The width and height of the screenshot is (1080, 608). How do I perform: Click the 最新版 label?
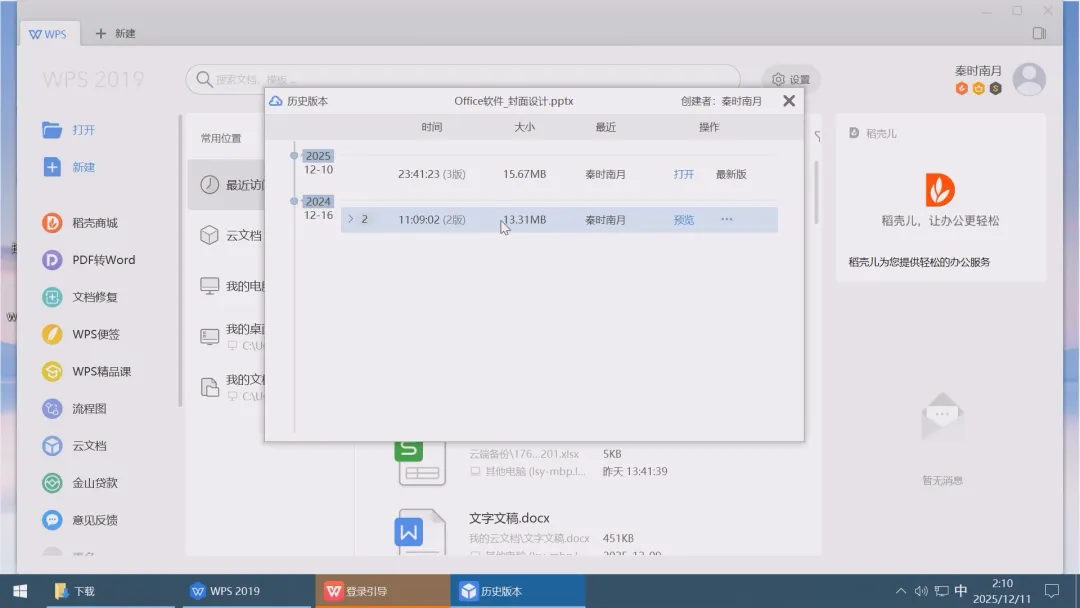coord(731,174)
